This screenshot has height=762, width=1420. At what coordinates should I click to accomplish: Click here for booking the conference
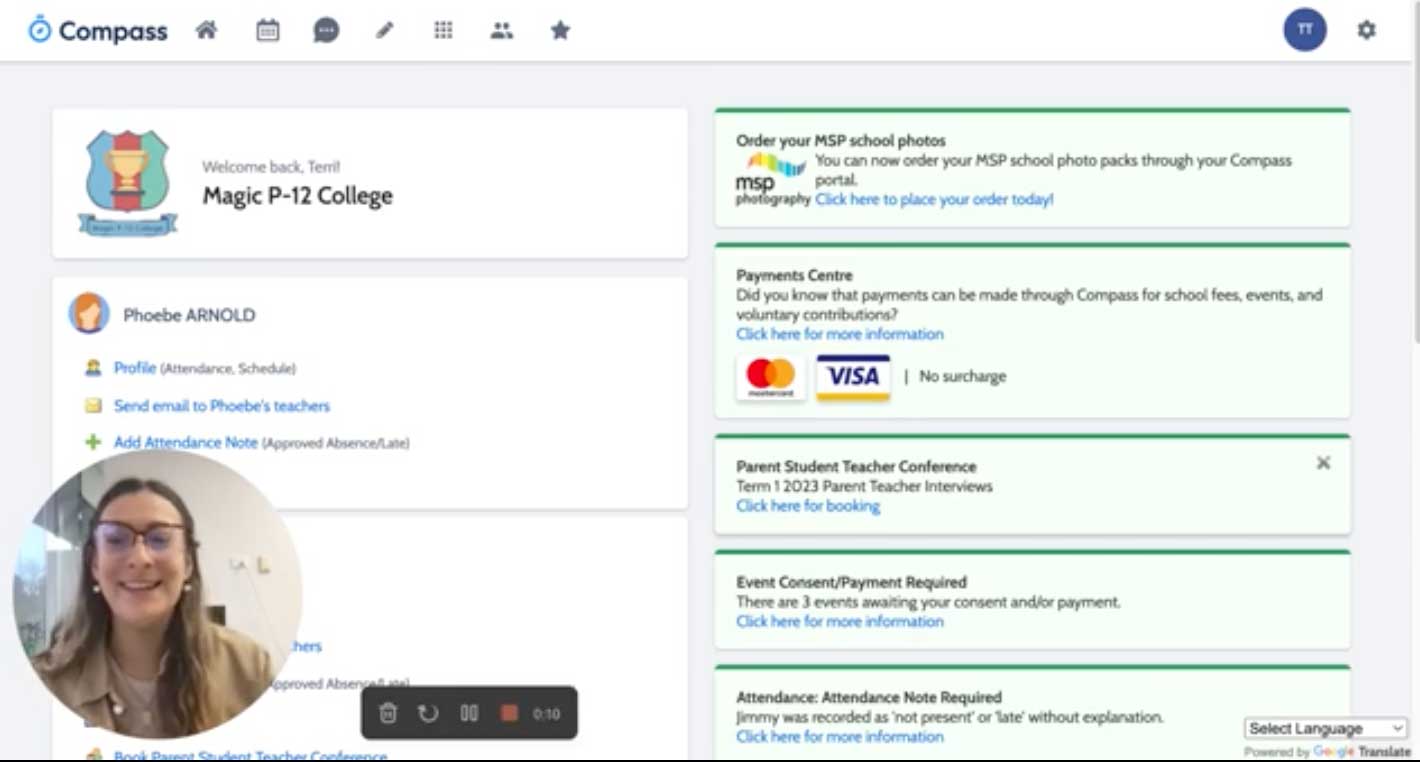807,506
